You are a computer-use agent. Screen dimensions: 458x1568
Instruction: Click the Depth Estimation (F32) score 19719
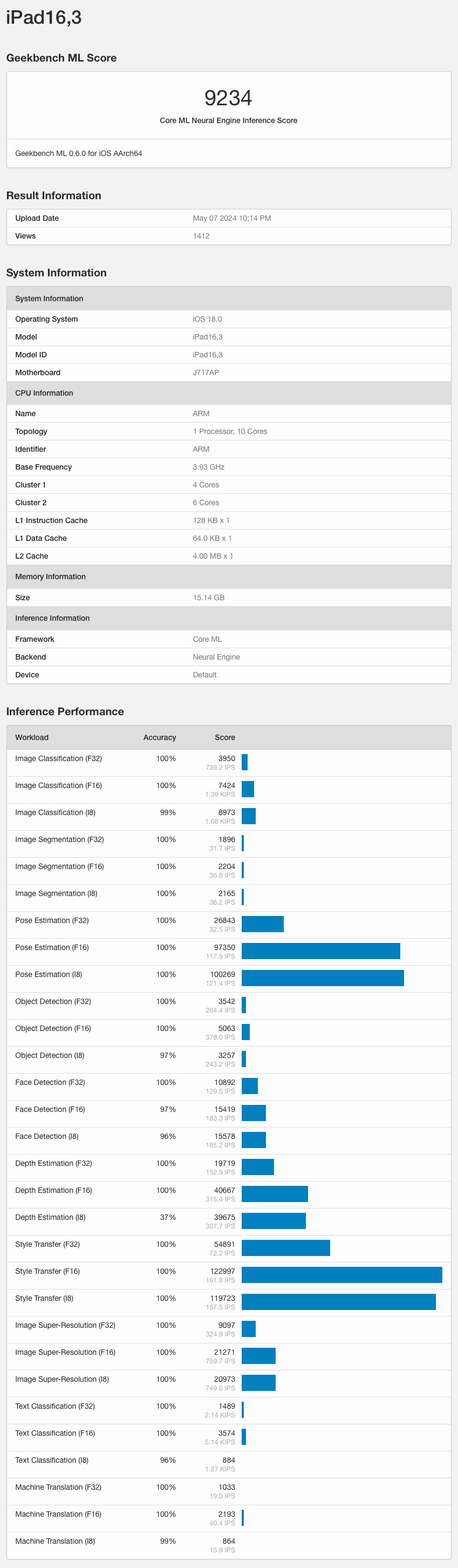(224, 1164)
